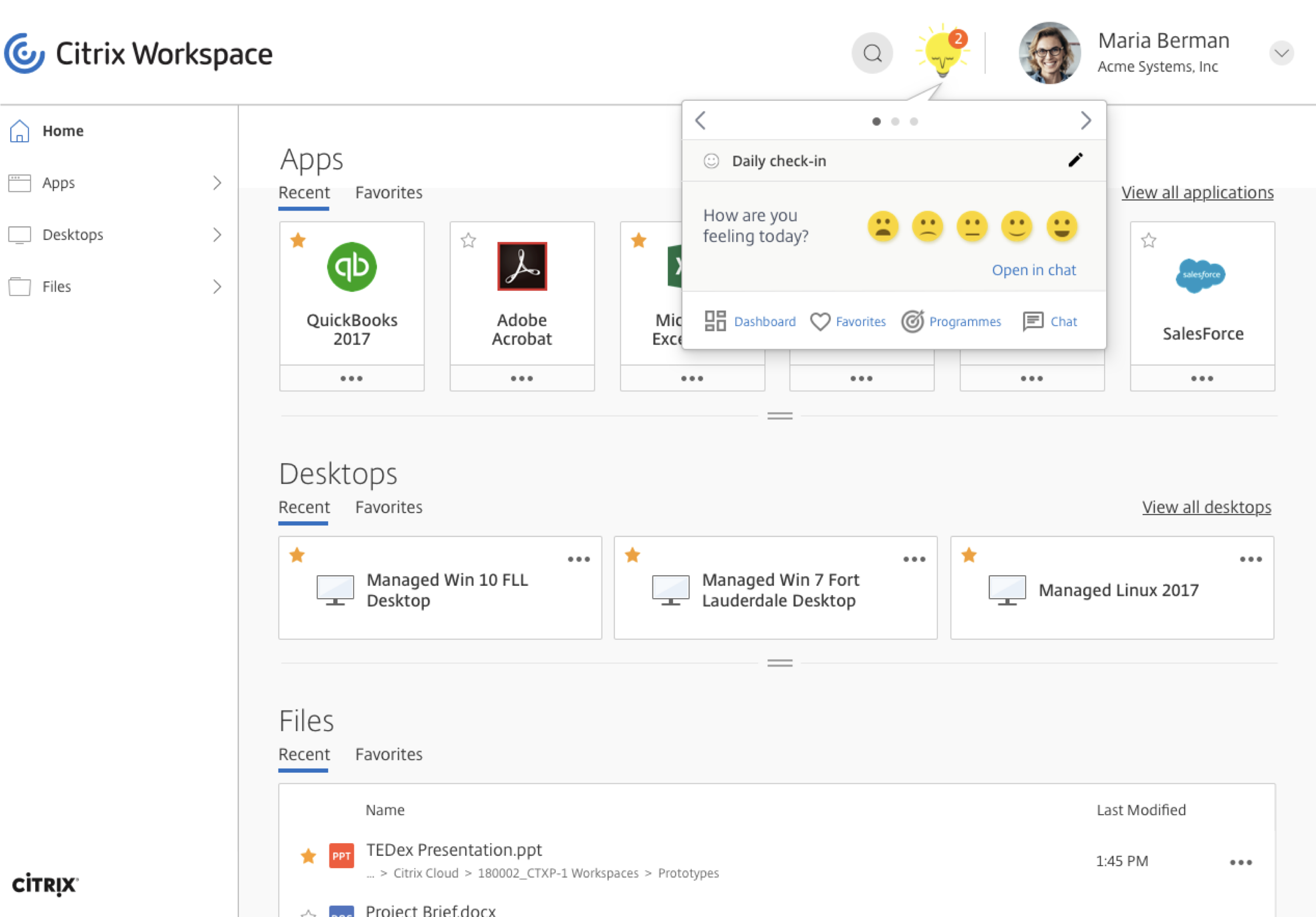Expand the Desktops sidebar chevron
This screenshot has height=917, width=1316.
click(x=217, y=234)
